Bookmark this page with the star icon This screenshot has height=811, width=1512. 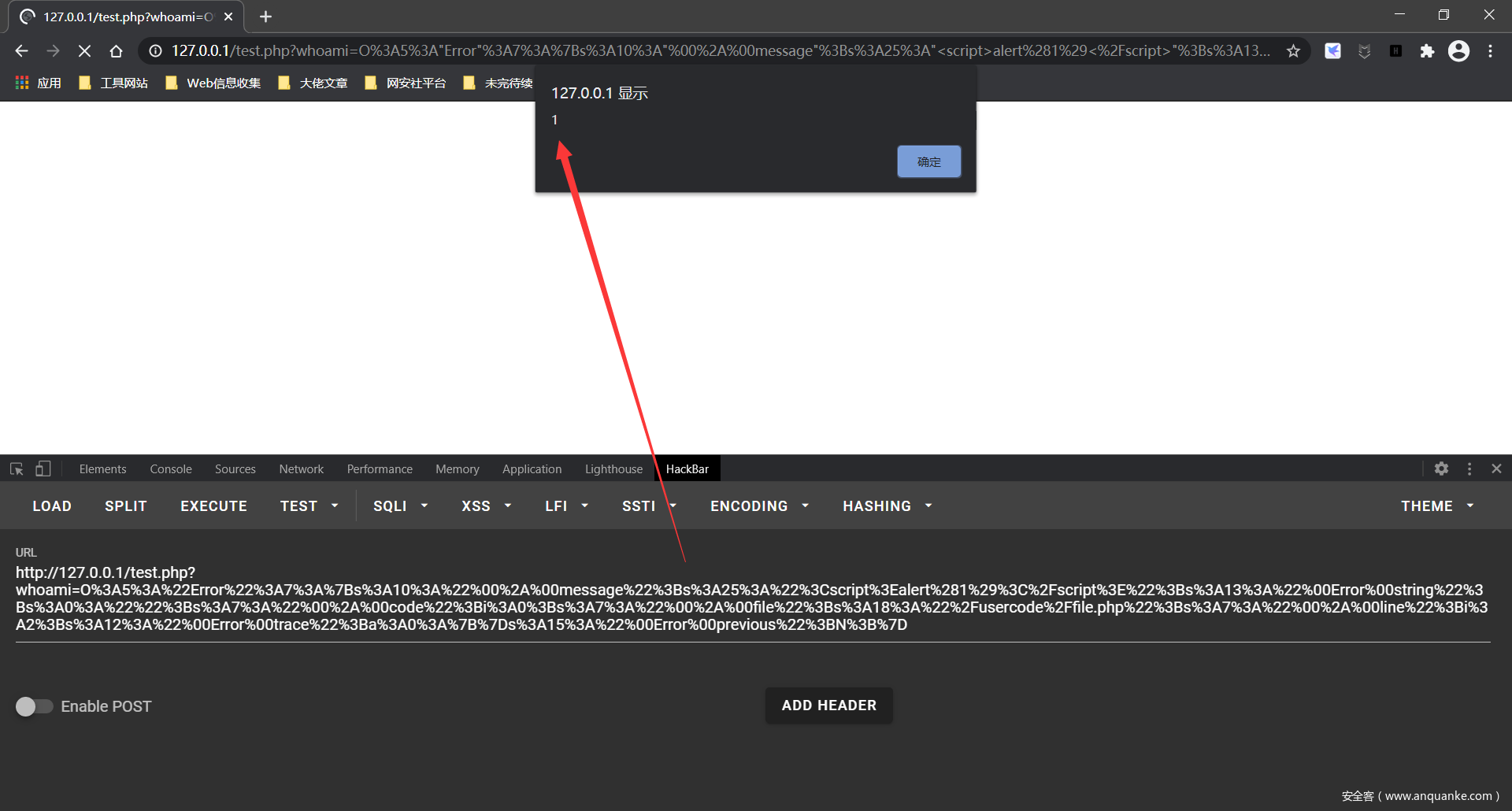(x=1293, y=51)
